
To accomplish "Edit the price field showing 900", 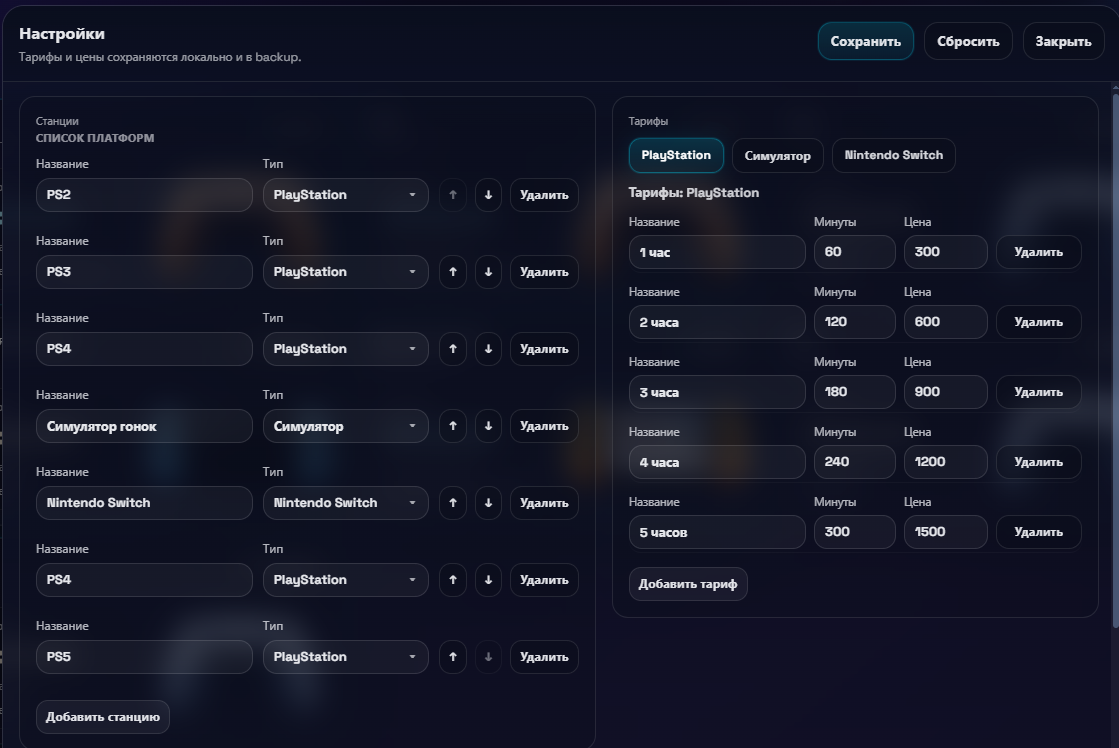I will click(946, 392).
